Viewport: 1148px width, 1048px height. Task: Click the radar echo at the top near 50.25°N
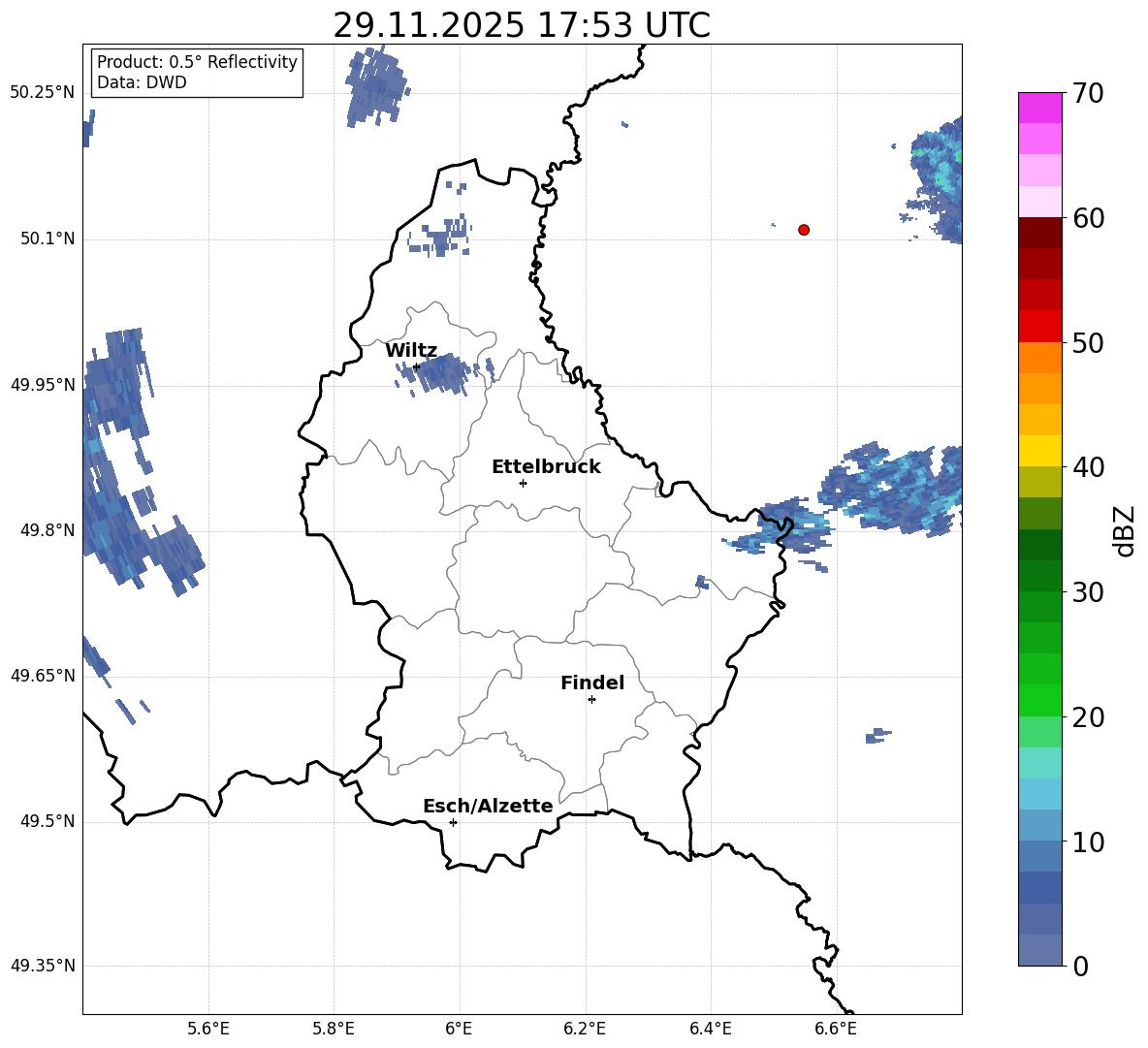(376, 86)
